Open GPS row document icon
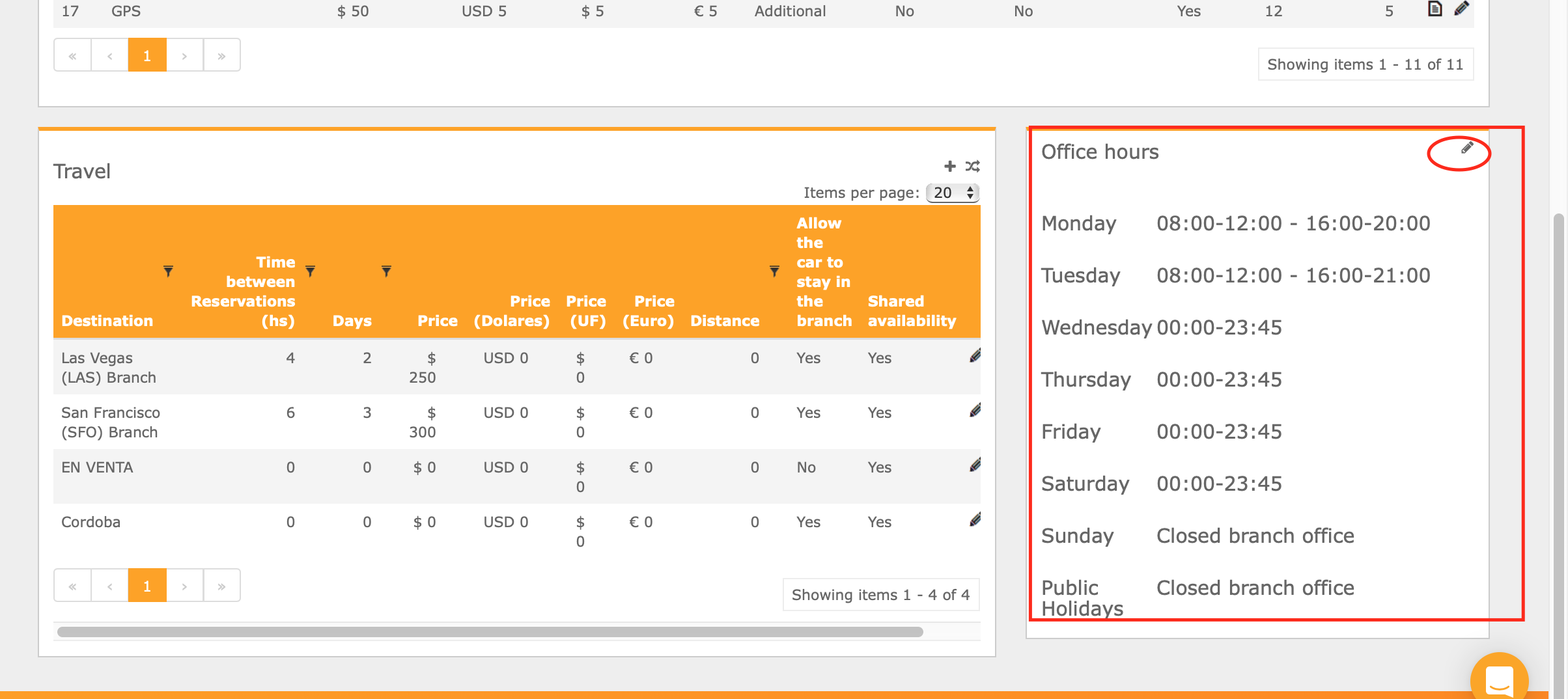Screen dimensions: 1568x699 (x=1435, y=8)
